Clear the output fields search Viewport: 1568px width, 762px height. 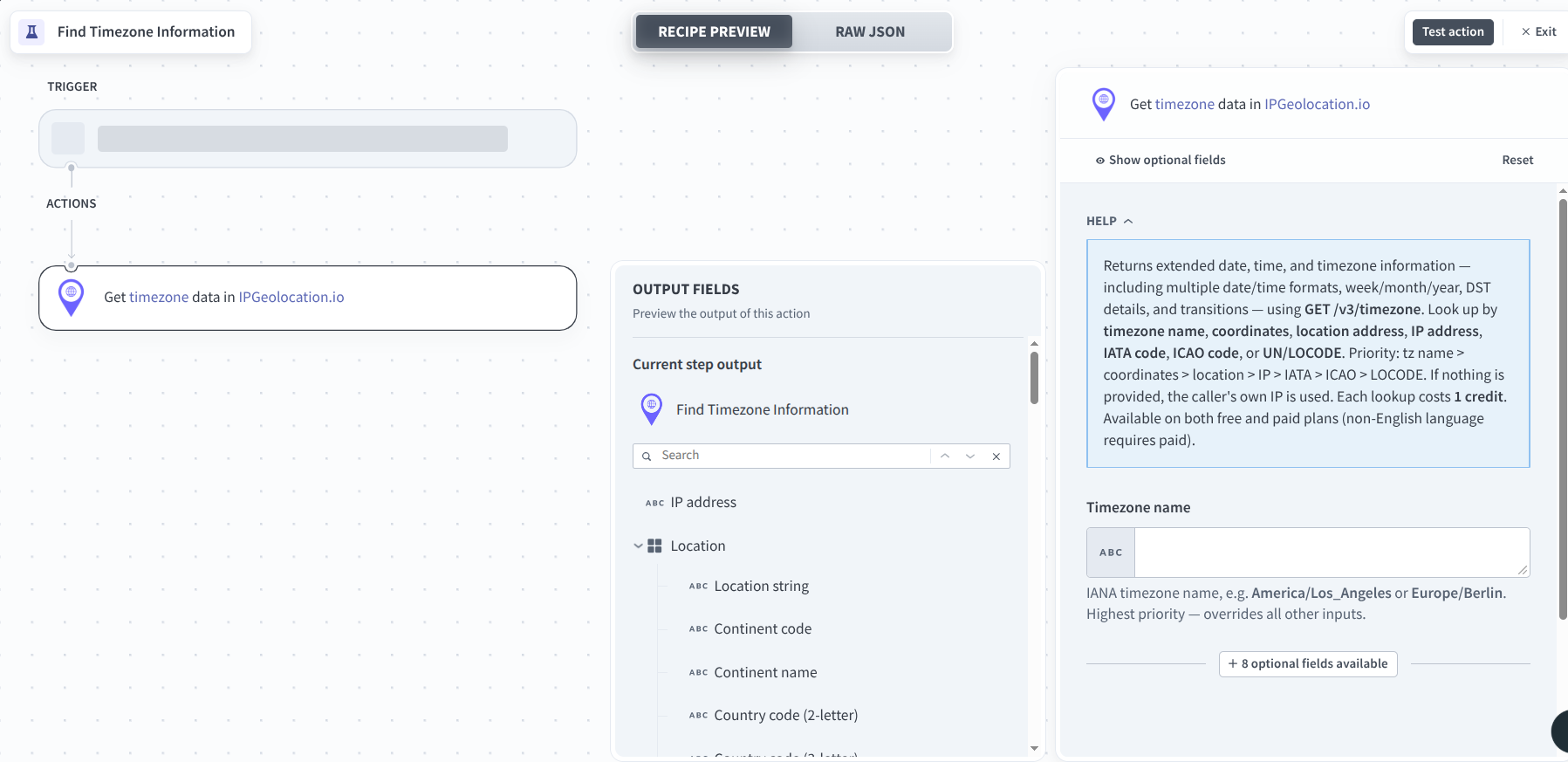[996, 456]
